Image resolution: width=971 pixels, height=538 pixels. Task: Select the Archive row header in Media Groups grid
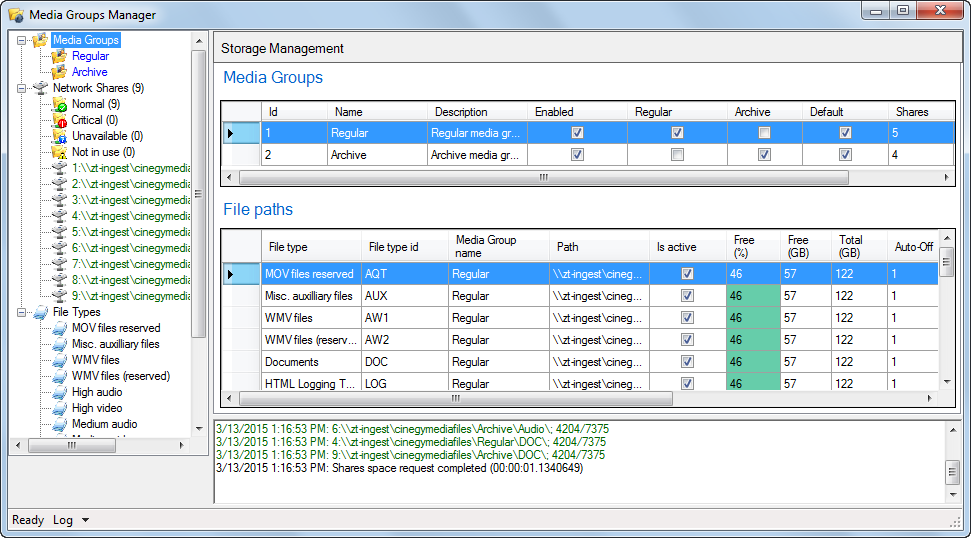coord(242,155)
